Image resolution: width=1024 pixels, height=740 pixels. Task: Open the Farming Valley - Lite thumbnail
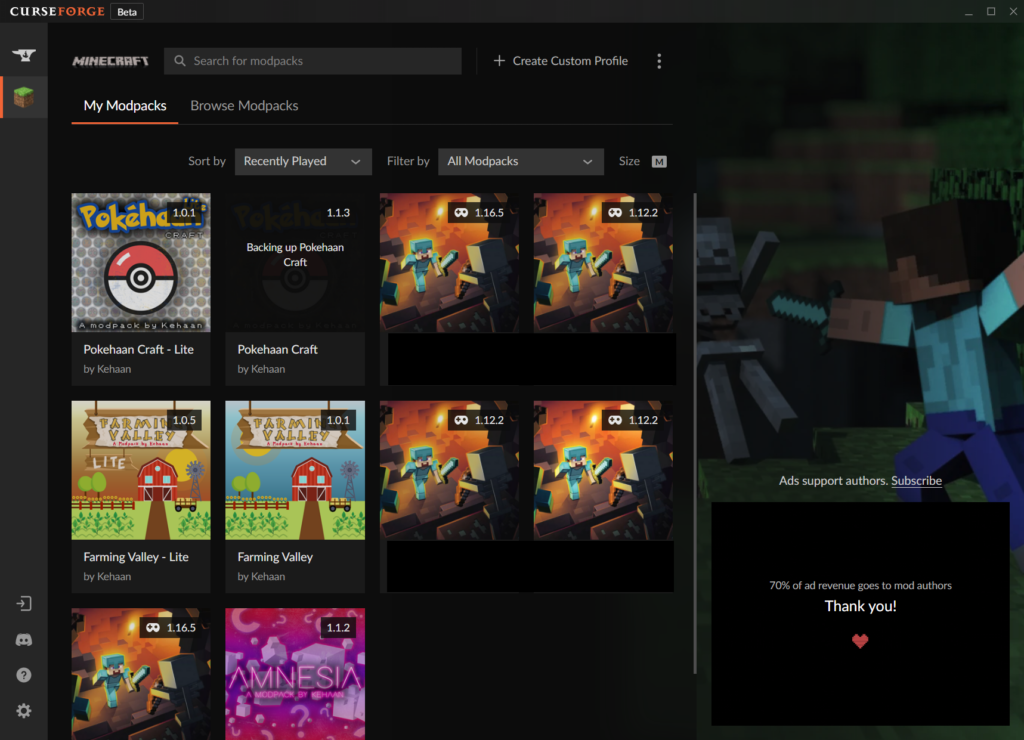[x=141, y=470]
